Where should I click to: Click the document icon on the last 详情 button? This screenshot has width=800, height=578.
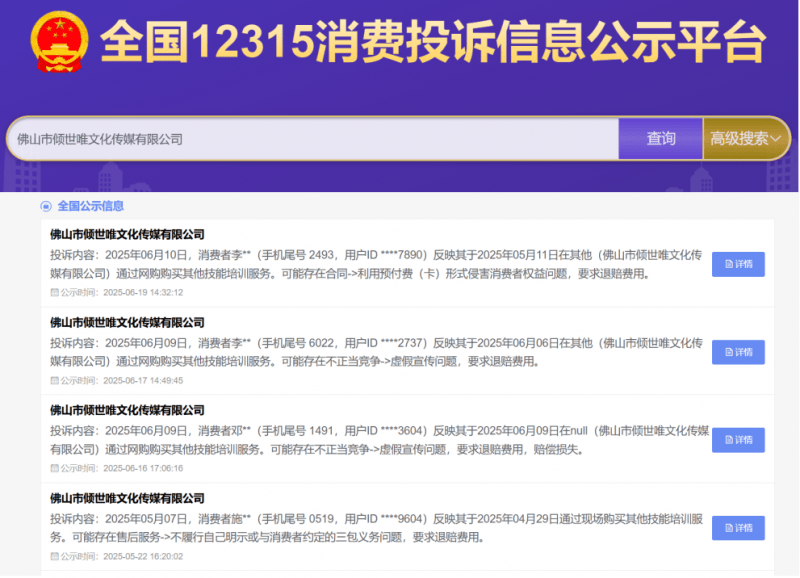tap(729, 527)
